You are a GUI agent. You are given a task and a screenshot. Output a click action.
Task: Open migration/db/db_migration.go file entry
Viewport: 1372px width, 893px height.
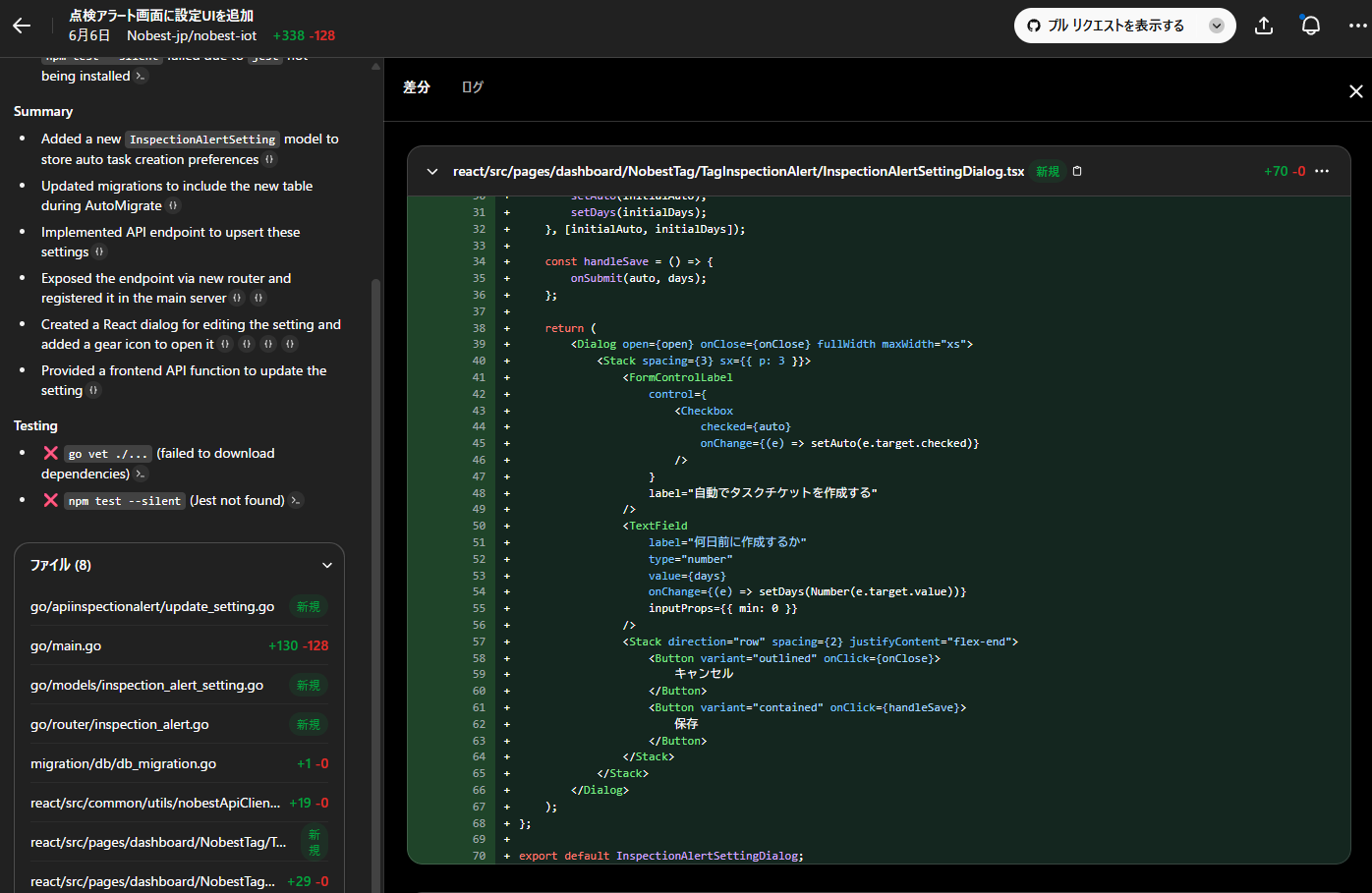(123, 764)
